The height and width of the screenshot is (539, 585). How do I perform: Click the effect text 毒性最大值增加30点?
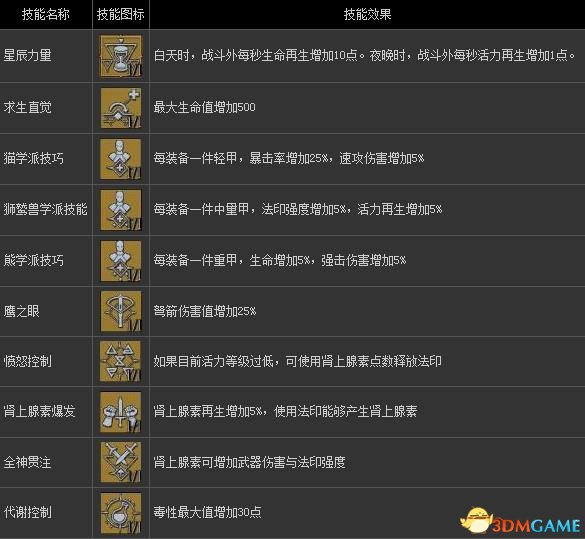(207, 512)
